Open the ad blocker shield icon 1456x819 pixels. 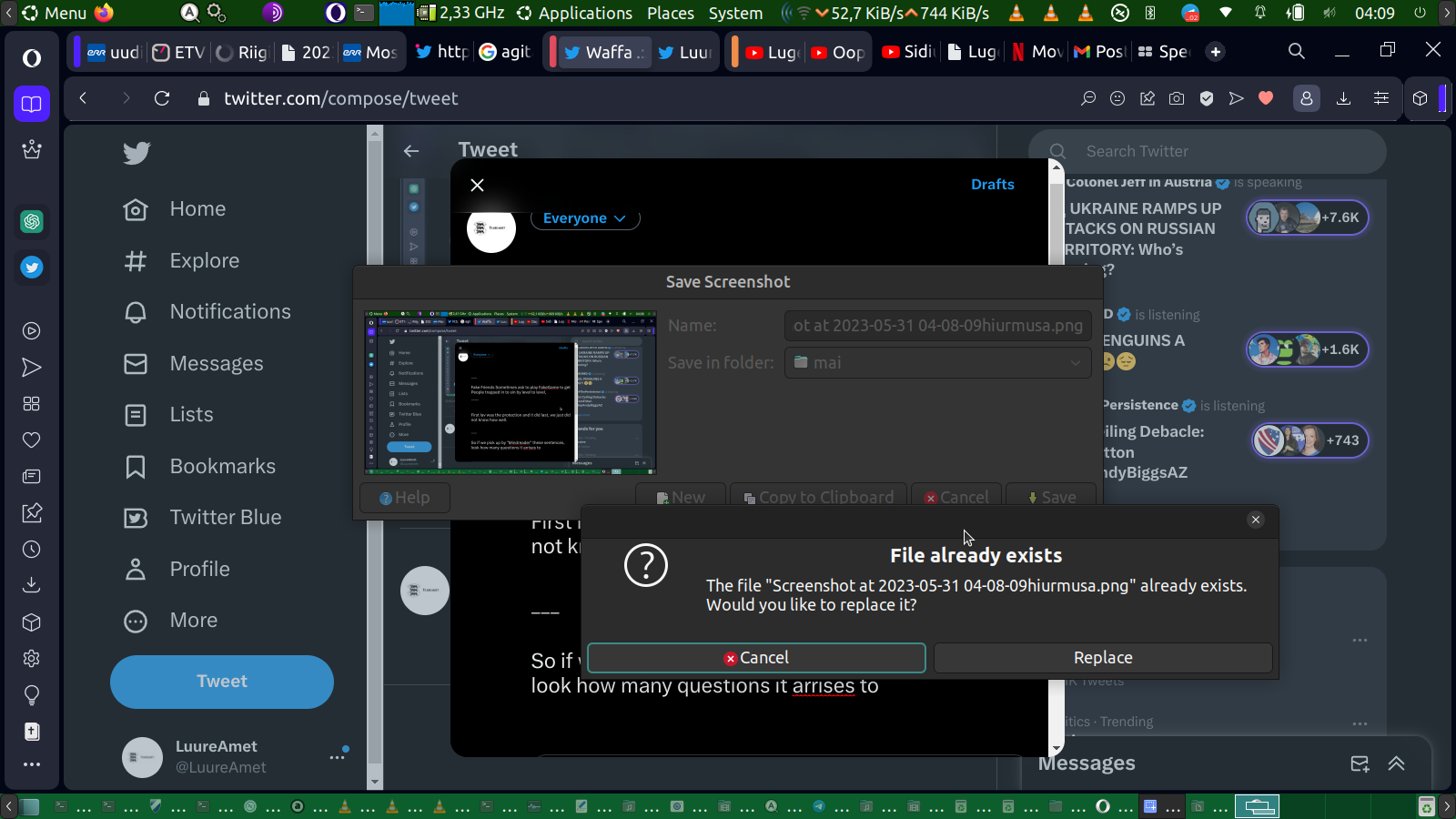pos(1207,98)
